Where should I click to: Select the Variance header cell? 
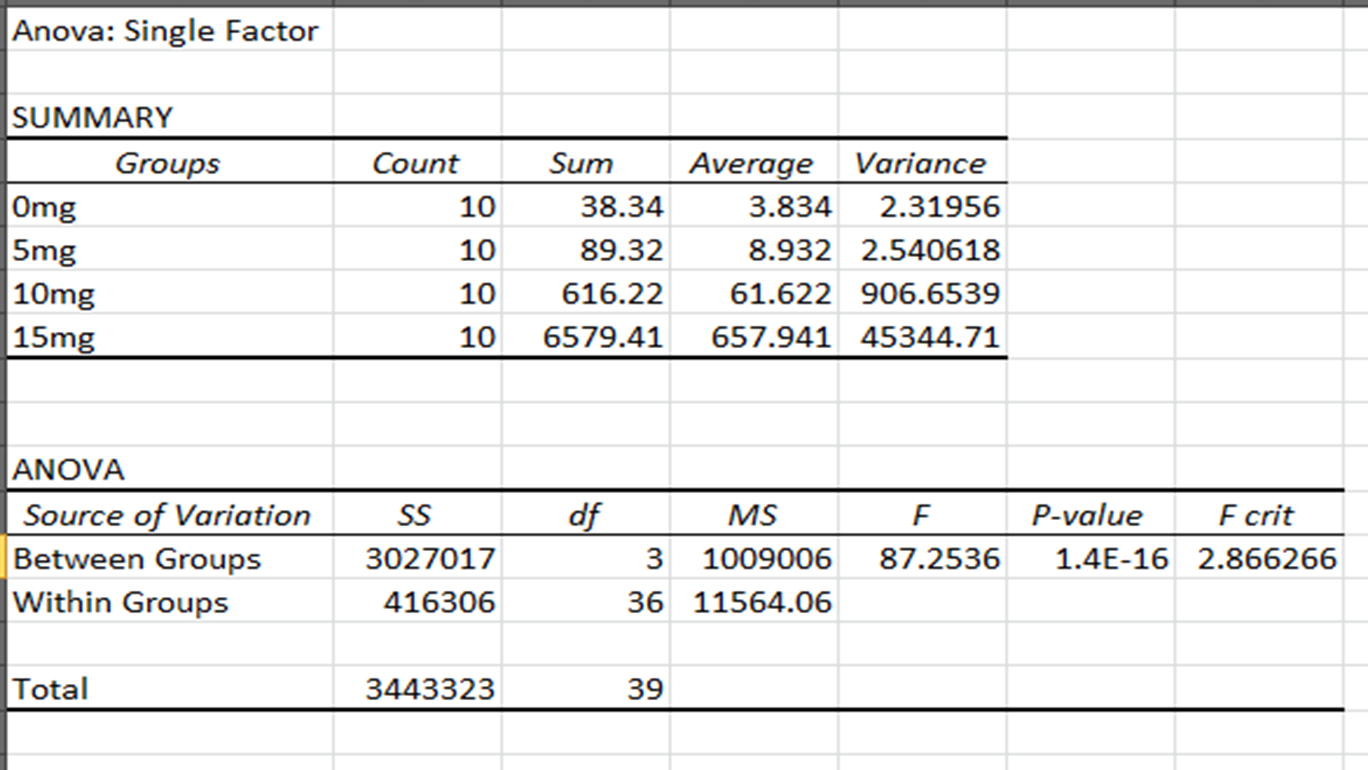tap(920, 163)
